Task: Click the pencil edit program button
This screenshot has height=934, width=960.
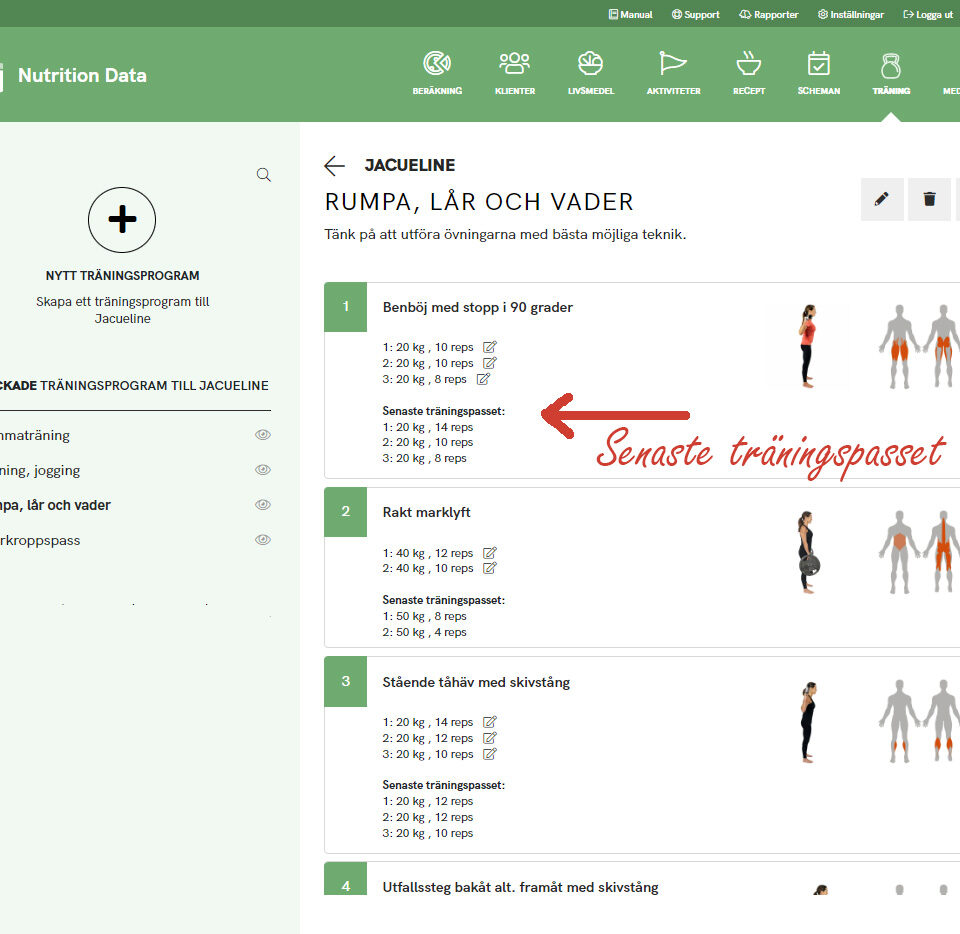Action: [881, 200]
